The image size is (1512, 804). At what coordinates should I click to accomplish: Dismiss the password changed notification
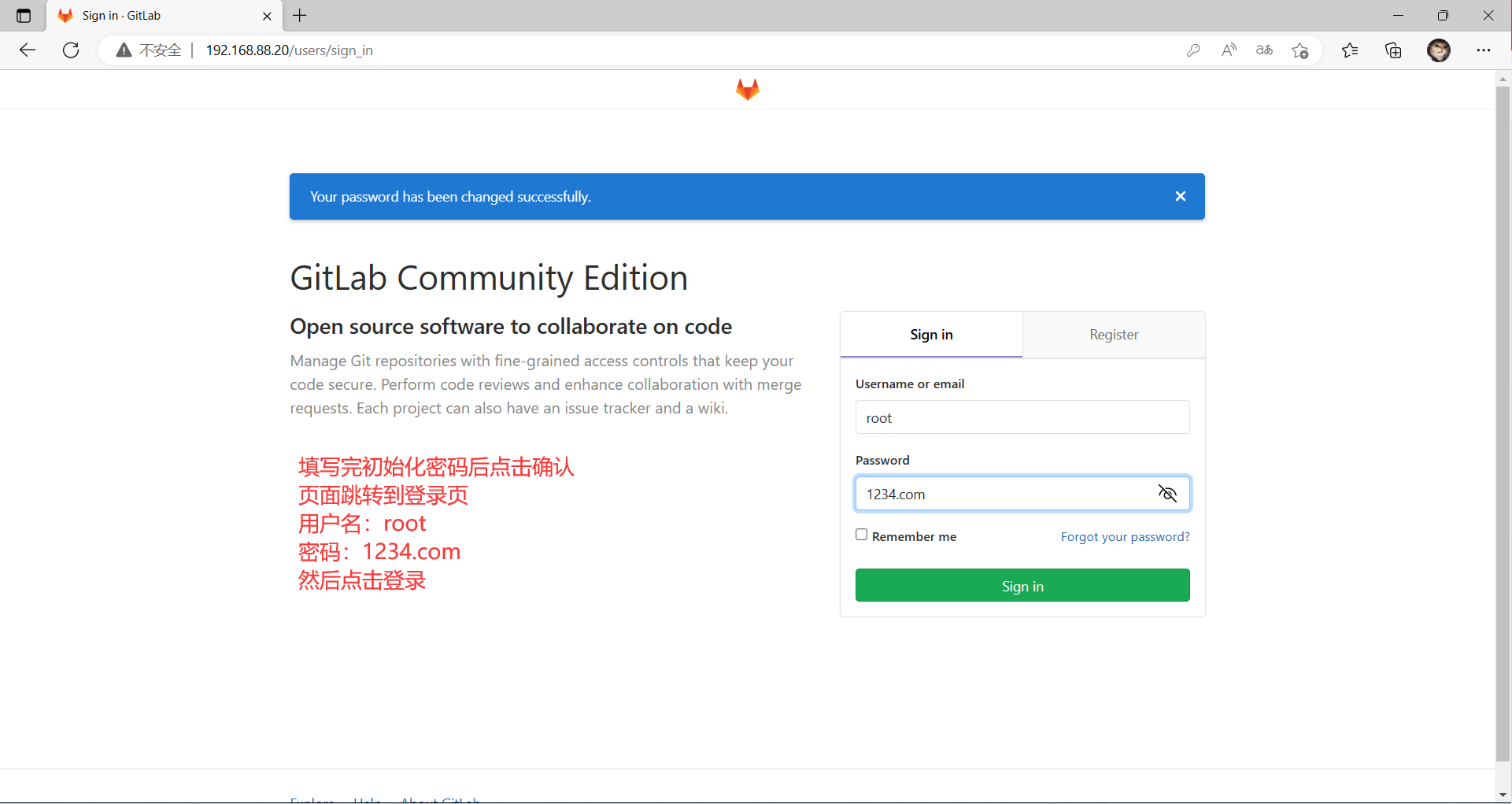coord(1180,195)
